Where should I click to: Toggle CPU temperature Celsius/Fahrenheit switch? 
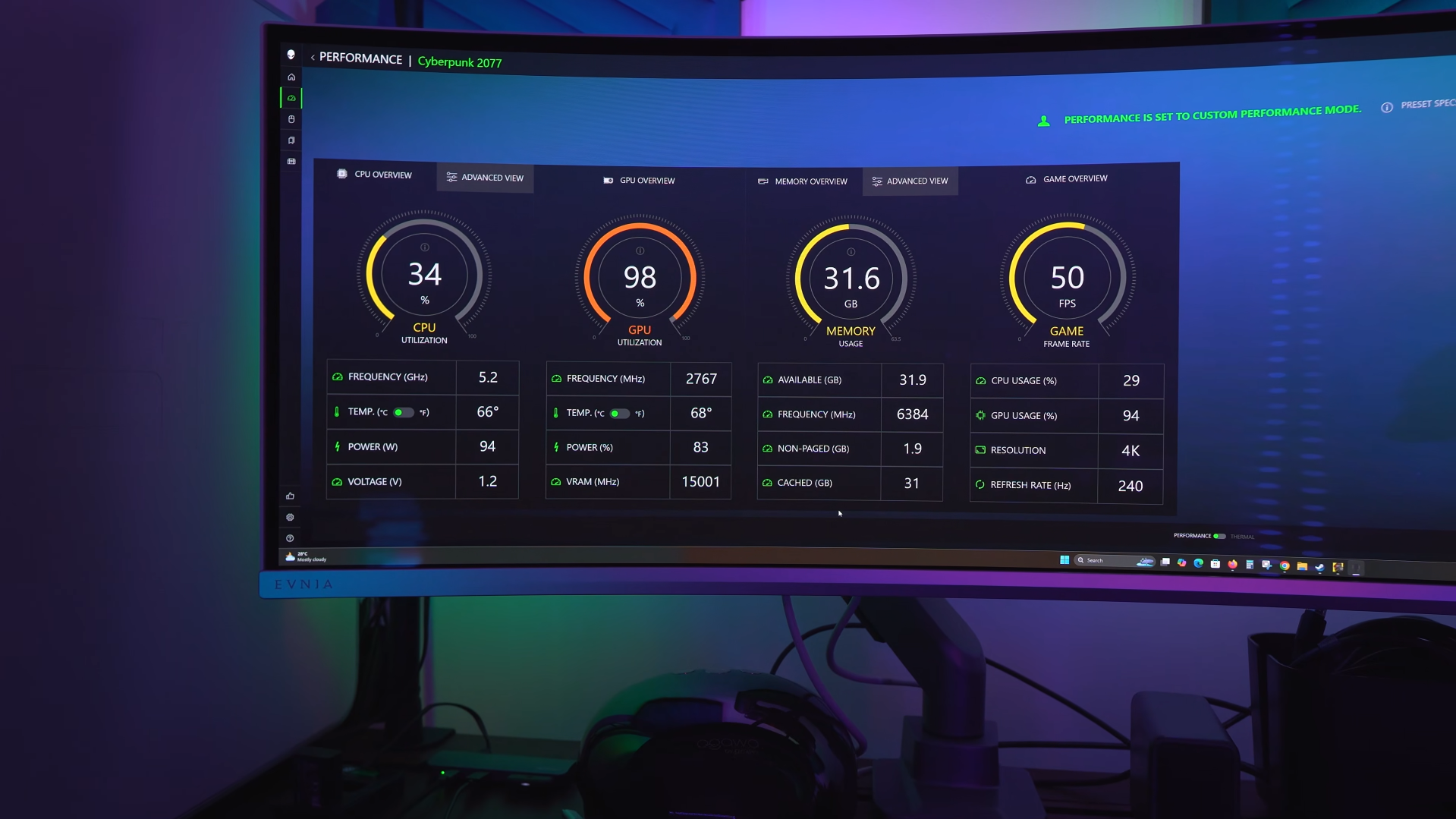[x=404, y=412]
